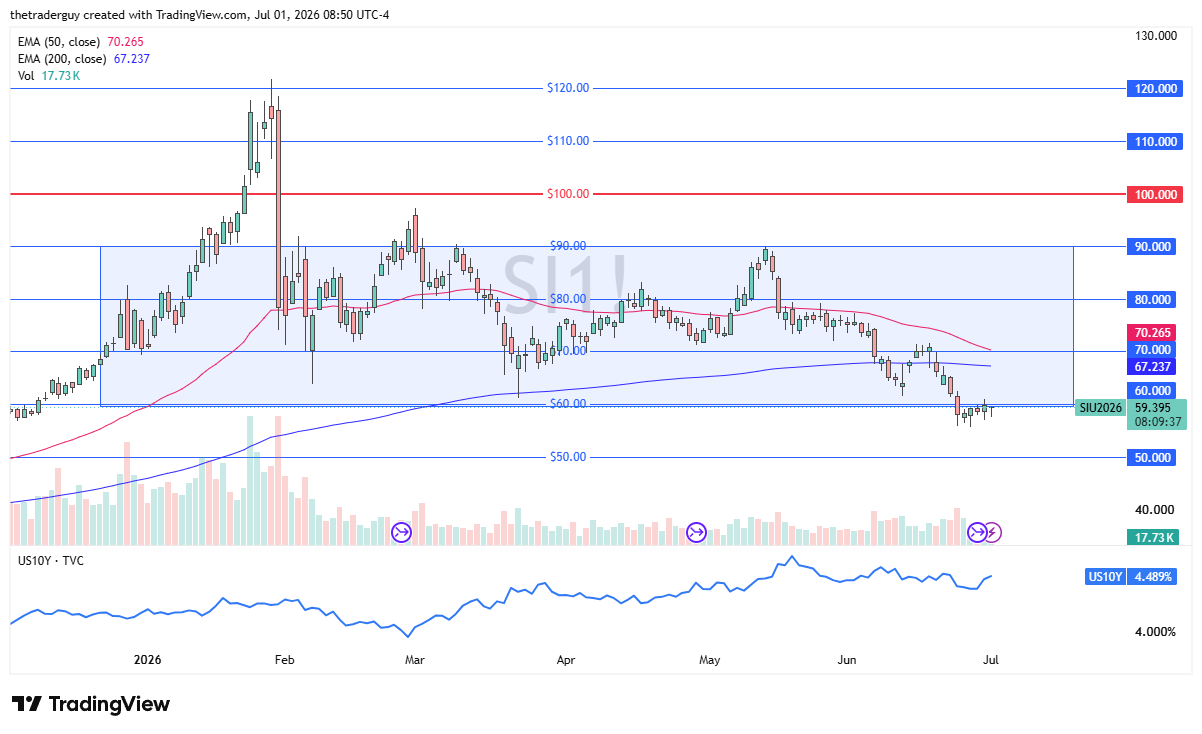This screenshot has height=734, width=1202.
Task: Click the 4.489% yield value tag
Action: click(1154, 577)
